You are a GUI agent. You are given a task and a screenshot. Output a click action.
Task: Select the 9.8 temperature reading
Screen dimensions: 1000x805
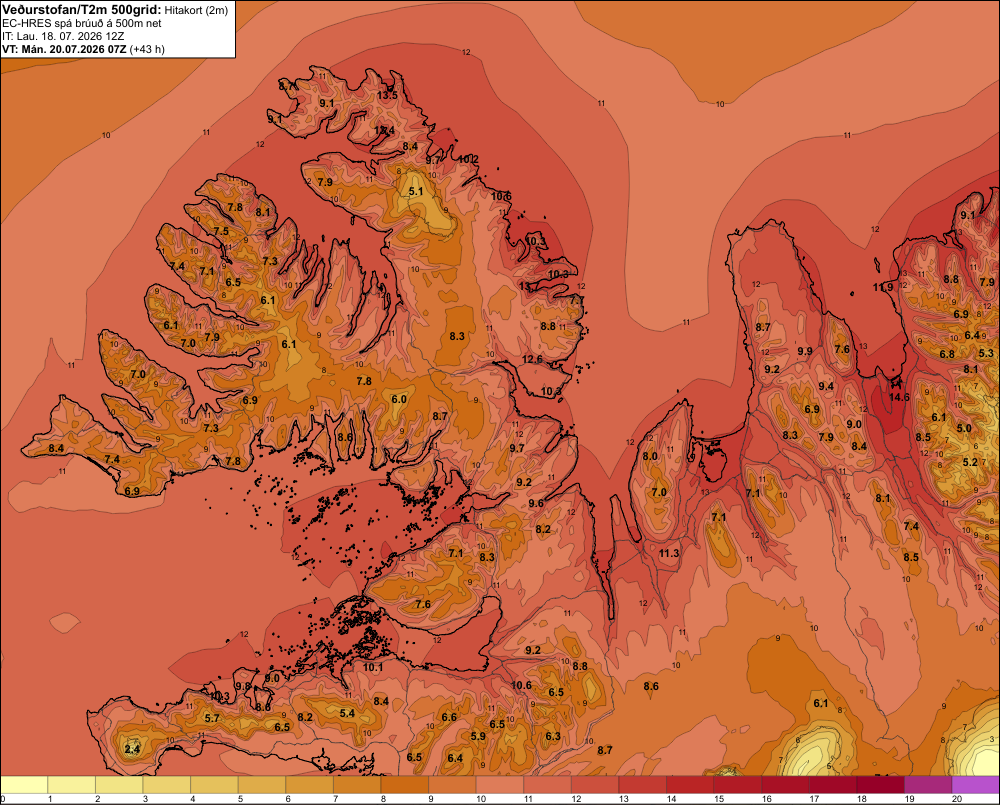243,686
